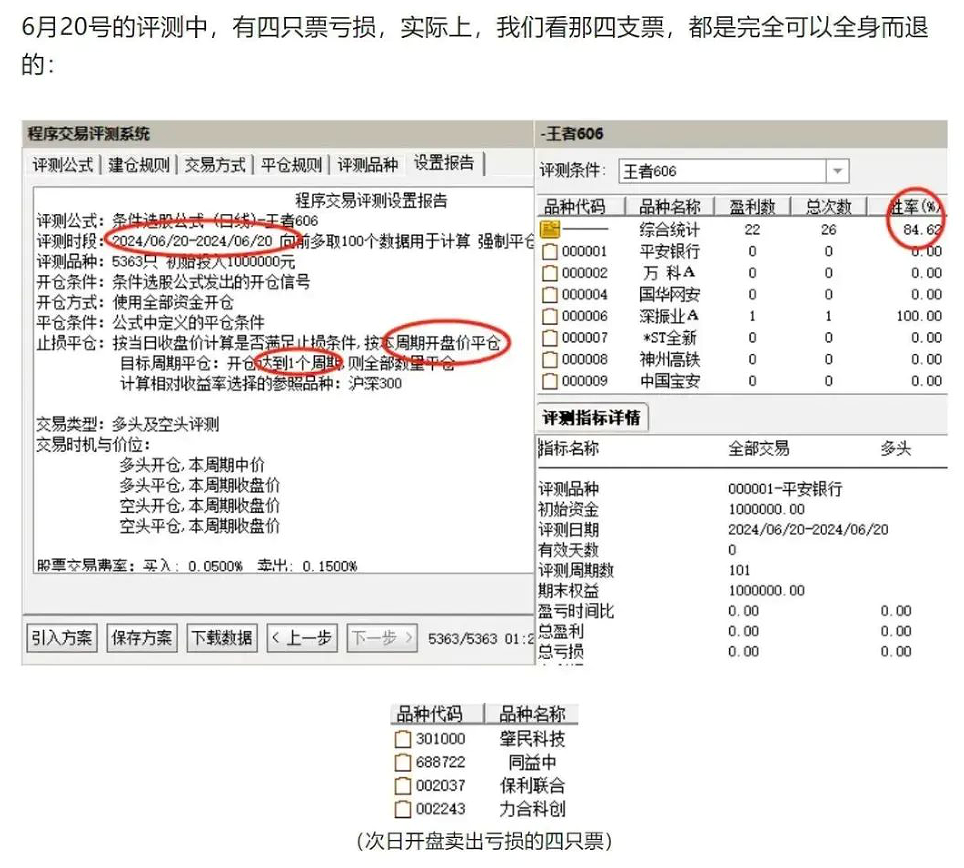The height and width of the screenshot is (868, 964).
Task: Click the 下载数据 button
Action: click(221, 637)
